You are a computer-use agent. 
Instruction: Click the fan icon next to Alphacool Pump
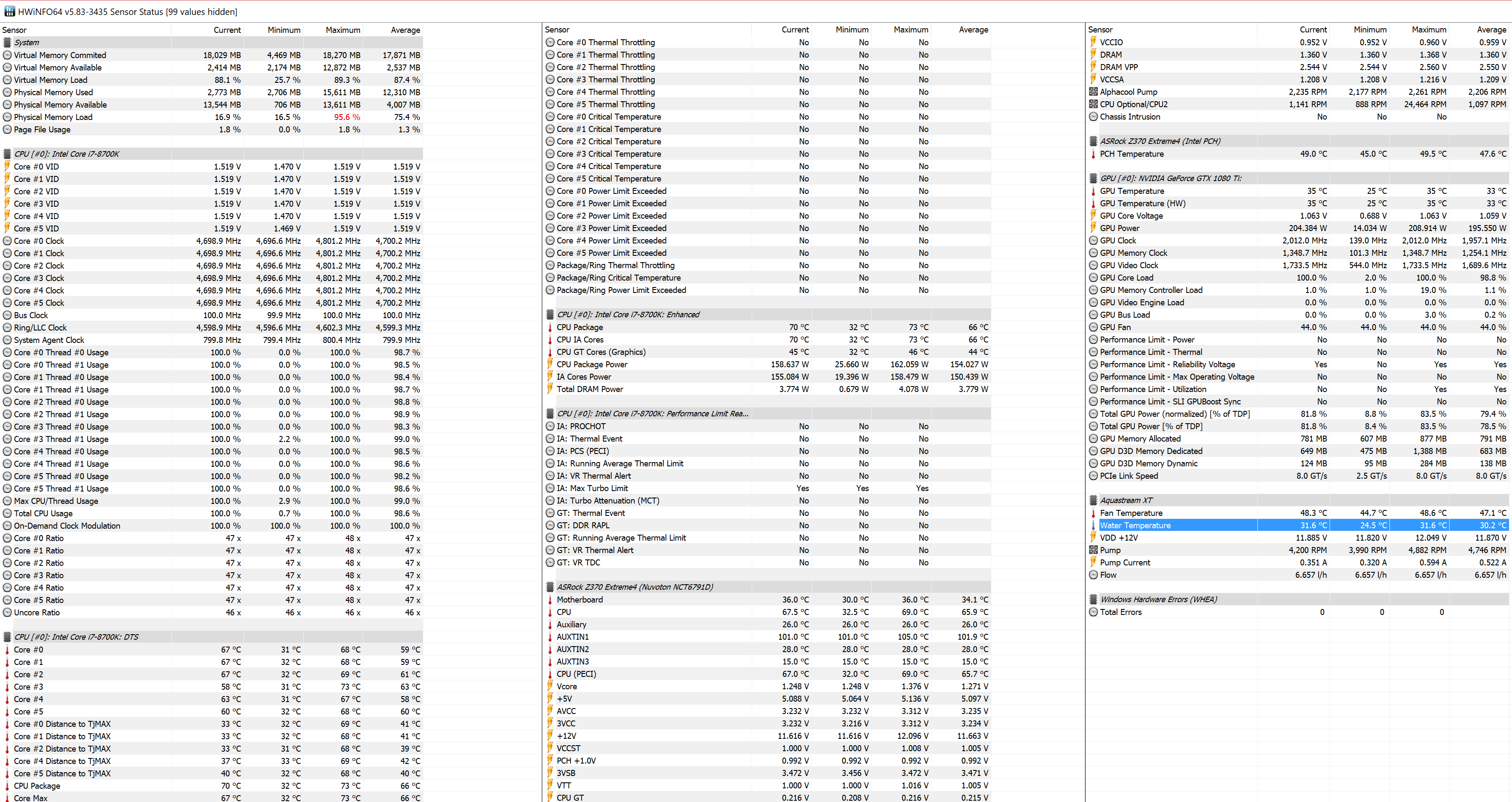click(x=1093, y=91)
